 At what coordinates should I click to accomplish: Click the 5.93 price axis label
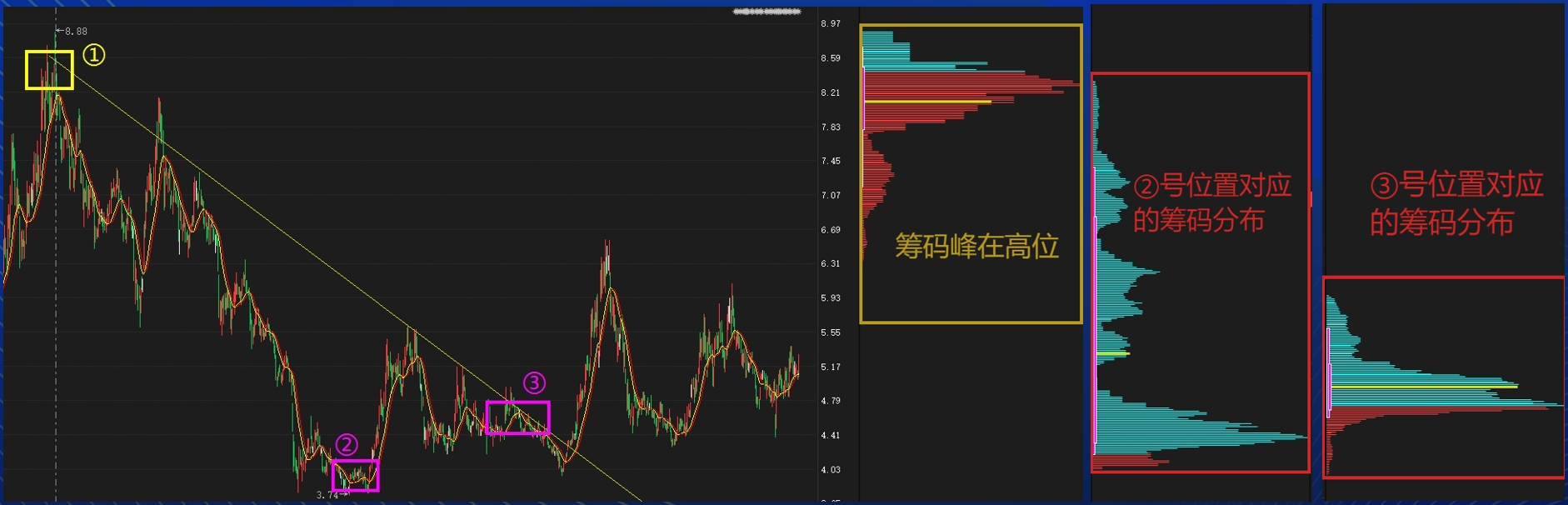pyautogui.click(x=830, y=298)
